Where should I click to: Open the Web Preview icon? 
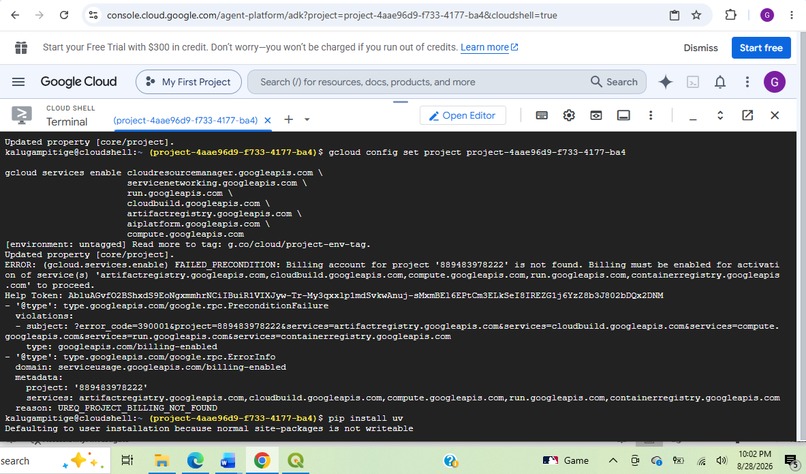[x=596, y=115]
